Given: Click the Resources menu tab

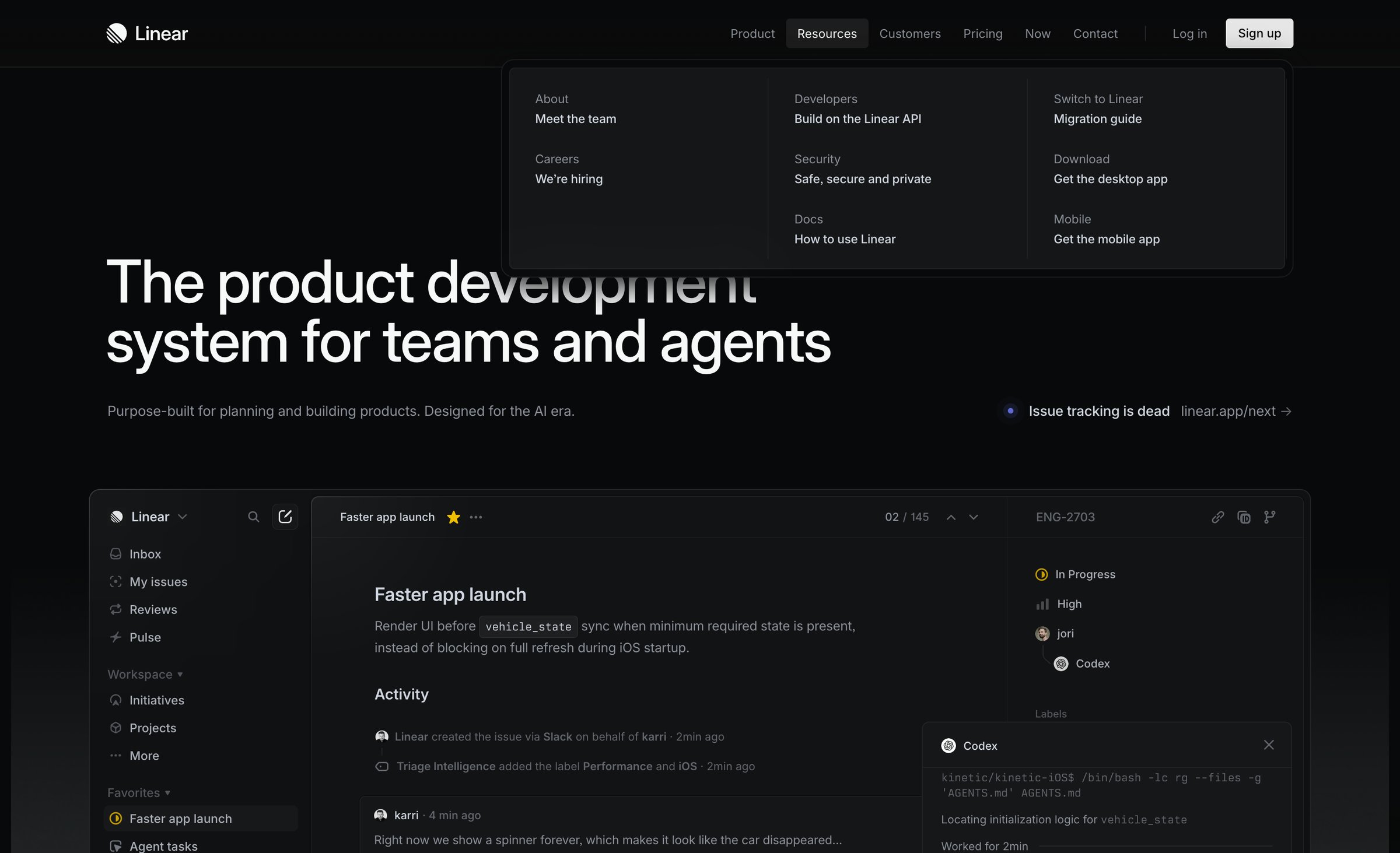Looking at the screenshot, I should [x=827, y=33].
